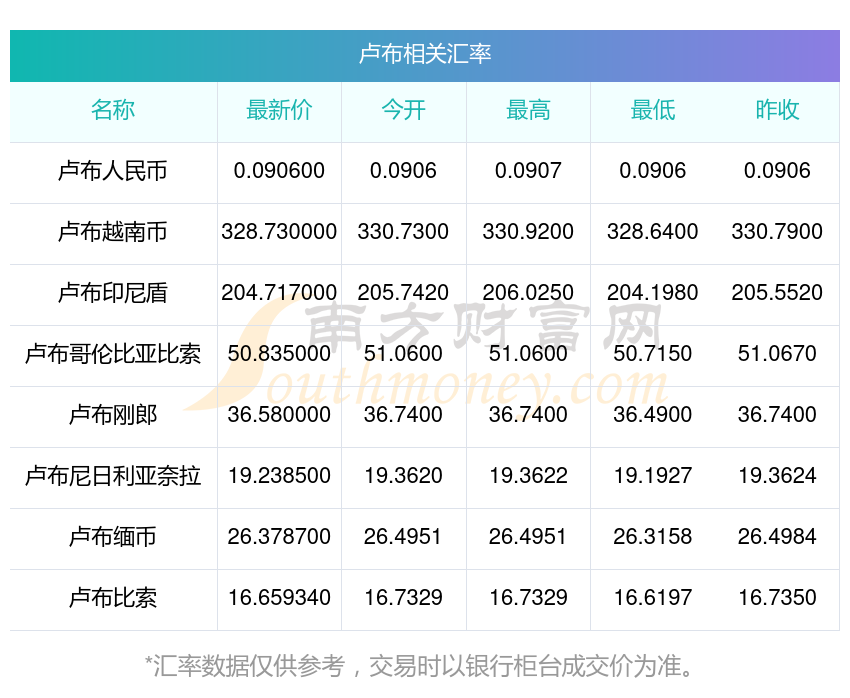Click 卢布印尼盾 highest value 206.0250
The height and width of the screenshot is (698, 850).
pyautogui.click(x=528, y=293)
